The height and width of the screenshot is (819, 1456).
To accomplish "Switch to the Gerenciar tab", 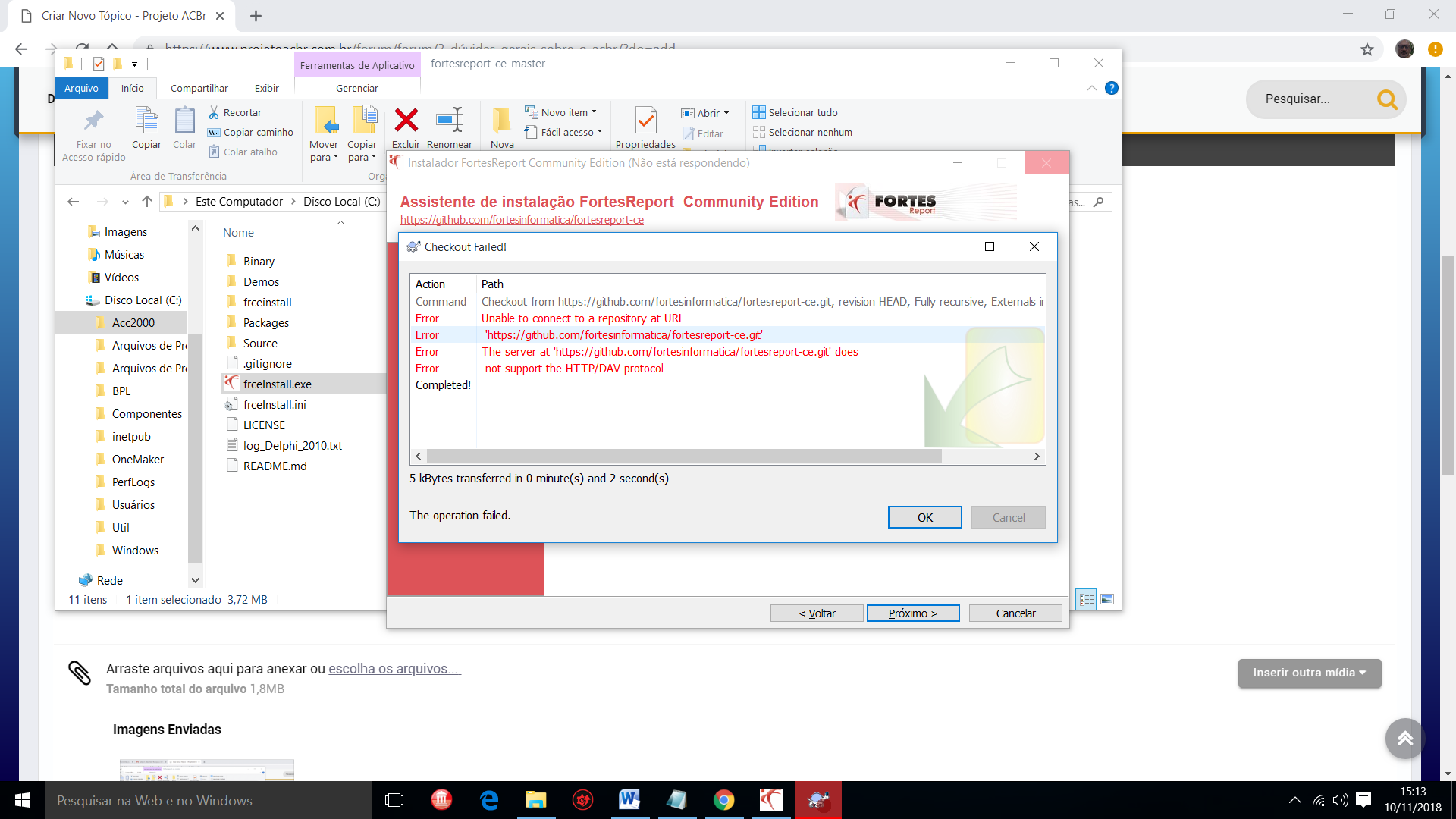I will (357, 88).
